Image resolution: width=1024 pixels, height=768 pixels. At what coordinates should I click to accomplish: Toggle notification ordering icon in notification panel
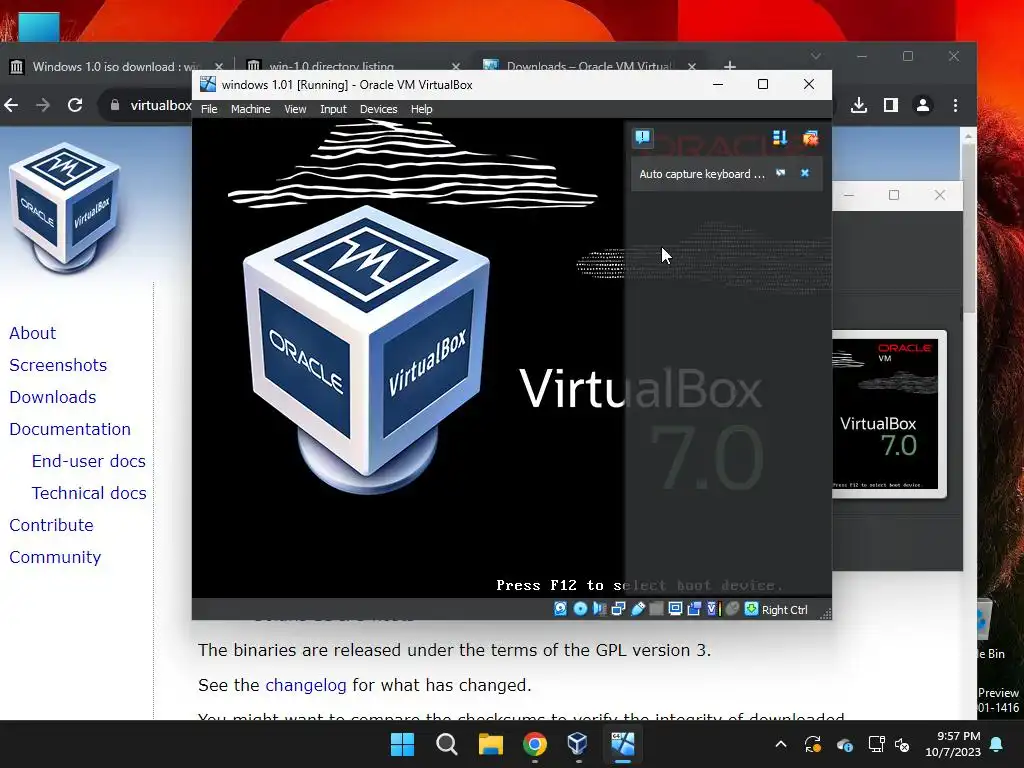point(780,137)
